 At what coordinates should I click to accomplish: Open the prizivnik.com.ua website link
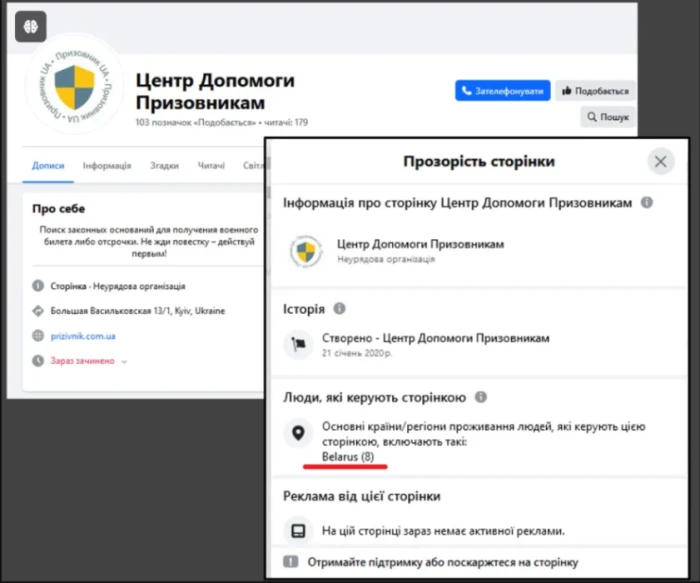(84, 336)
